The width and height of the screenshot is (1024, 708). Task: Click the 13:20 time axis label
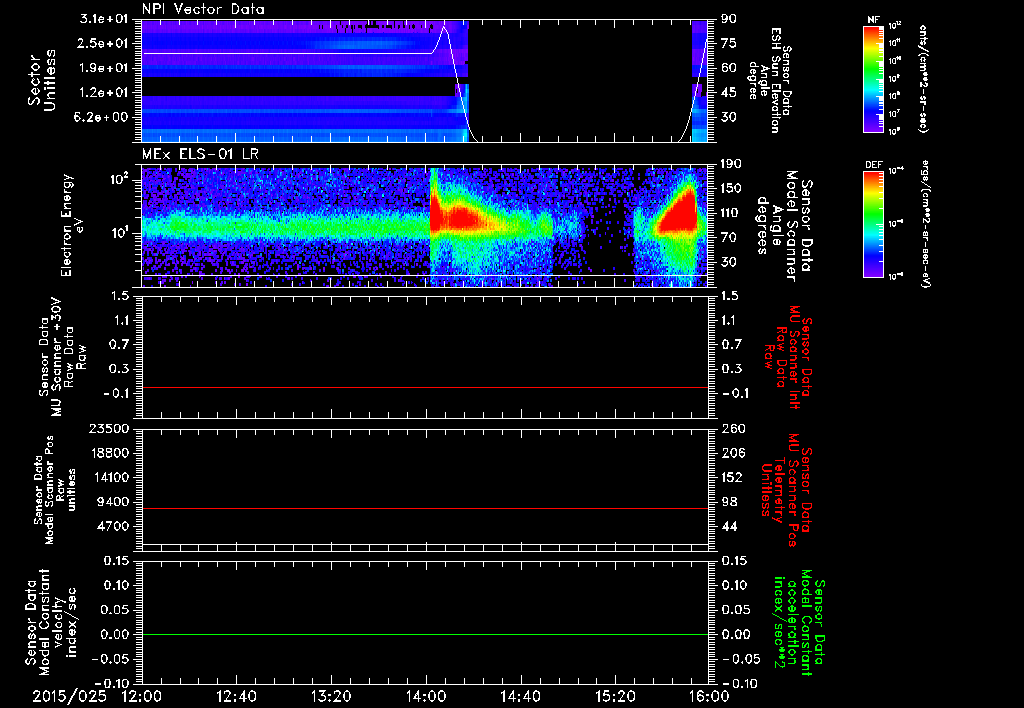[x=331, y=696]
